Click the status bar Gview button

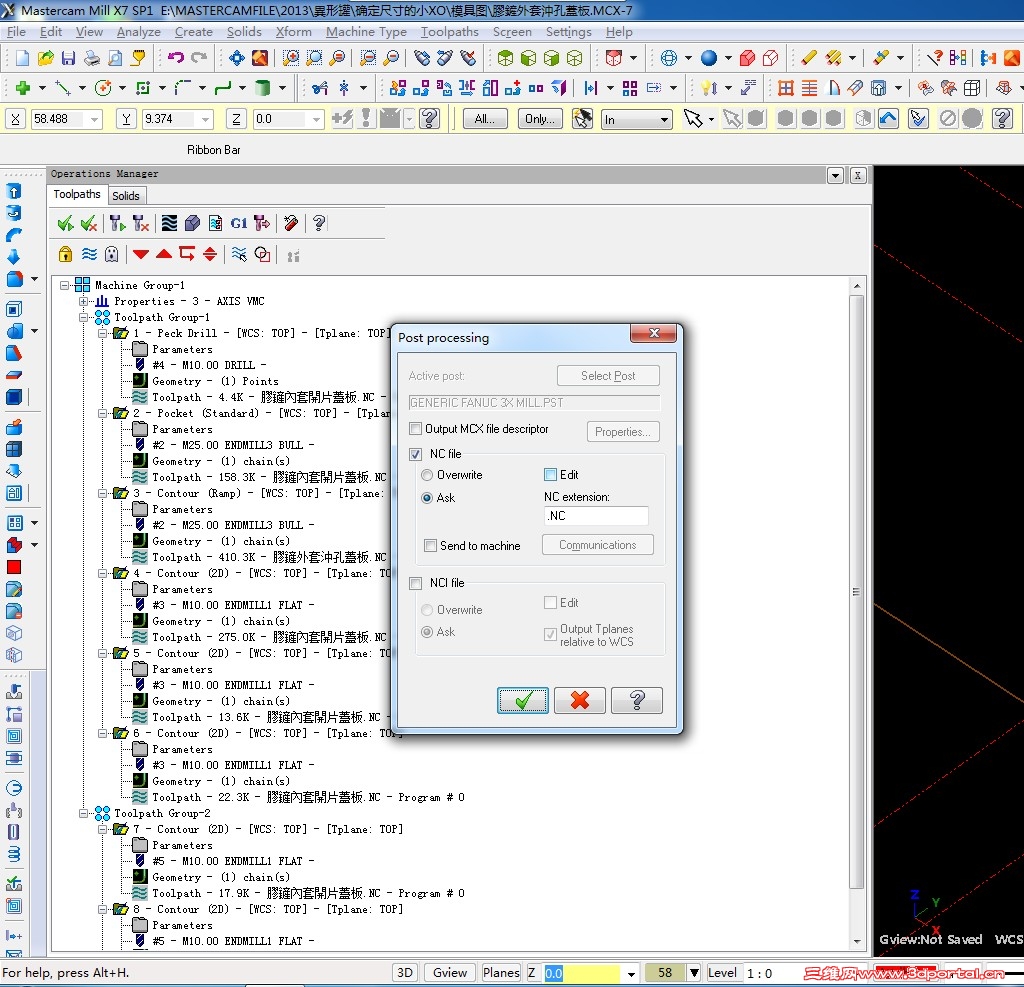[x=450, y=973]
